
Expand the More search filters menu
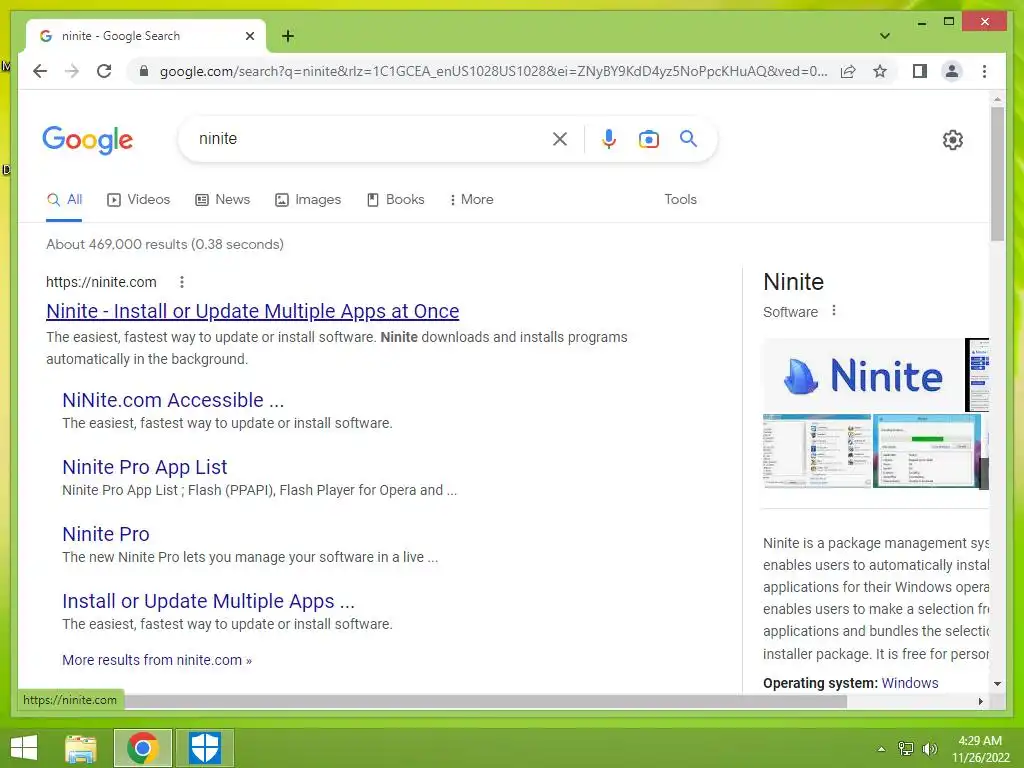click(x=471, y=200)
